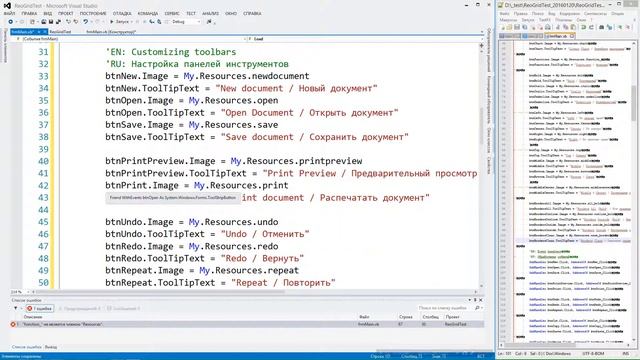Select the Вывод tab at the bottom
Image resolution: width=640 pixels, height=360 pixels.
tap(51, 347)
